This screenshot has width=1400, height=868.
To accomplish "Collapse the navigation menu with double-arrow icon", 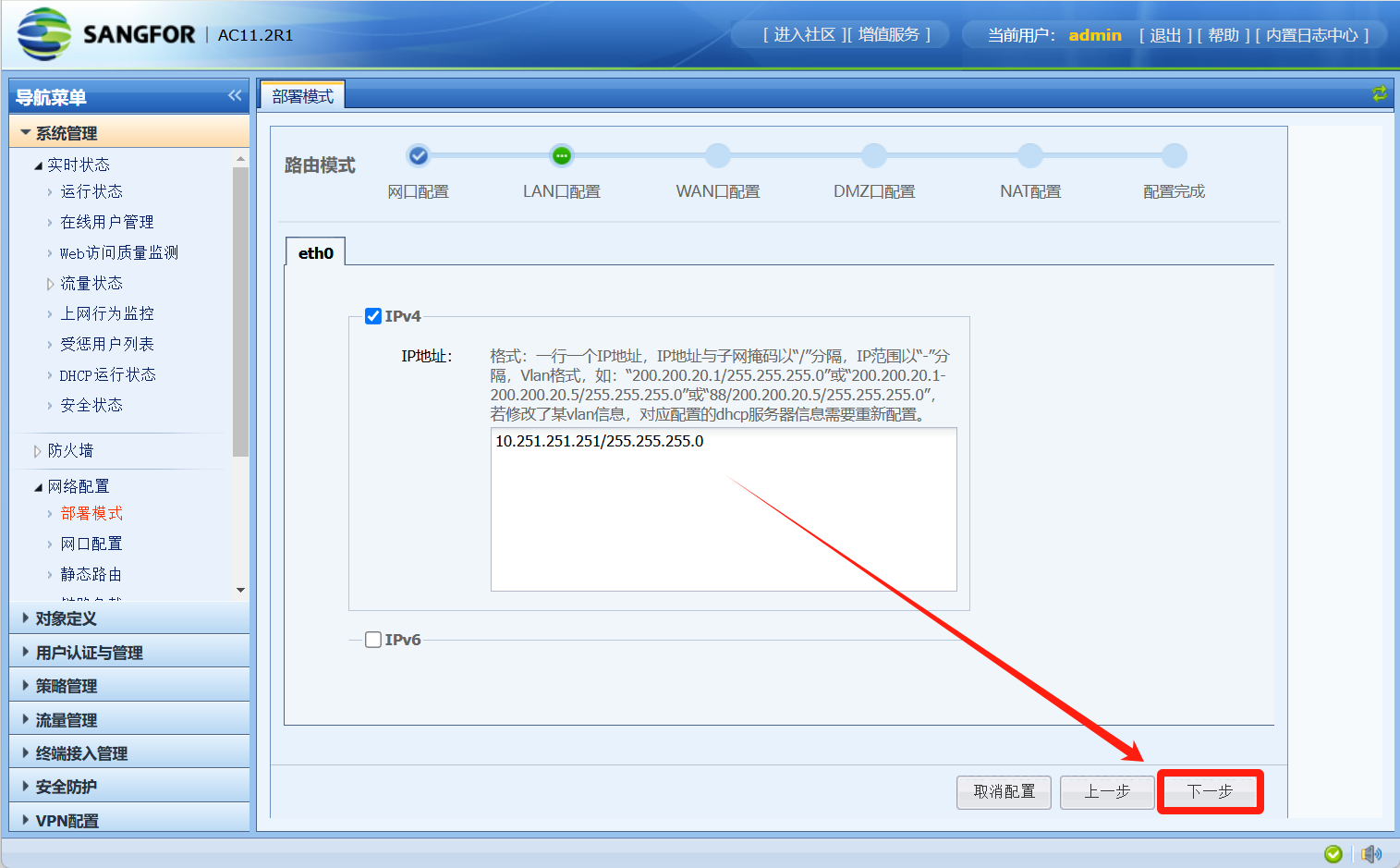I will point(235,96).
